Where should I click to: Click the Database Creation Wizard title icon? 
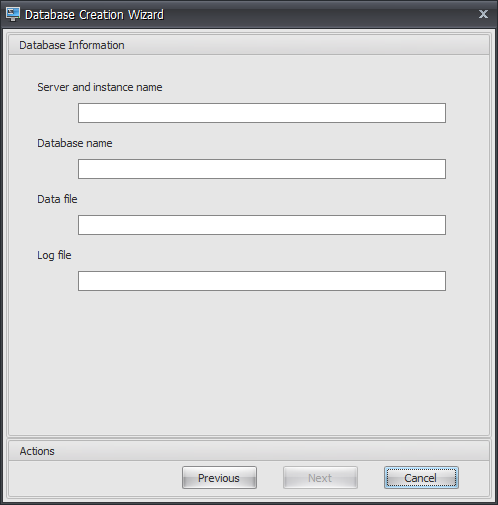pos(13,14)
